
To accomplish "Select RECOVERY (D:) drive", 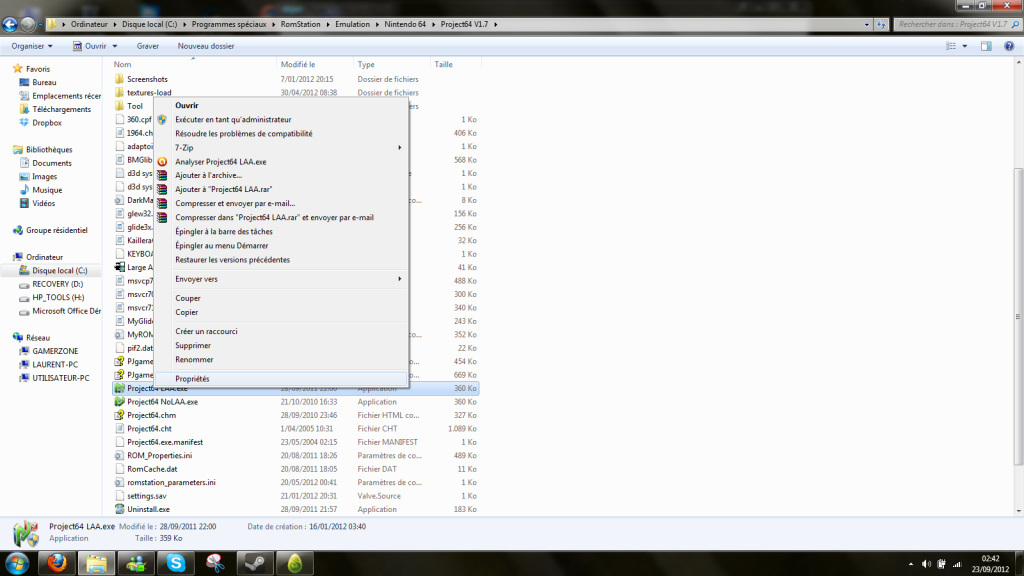I will (57, 284).
